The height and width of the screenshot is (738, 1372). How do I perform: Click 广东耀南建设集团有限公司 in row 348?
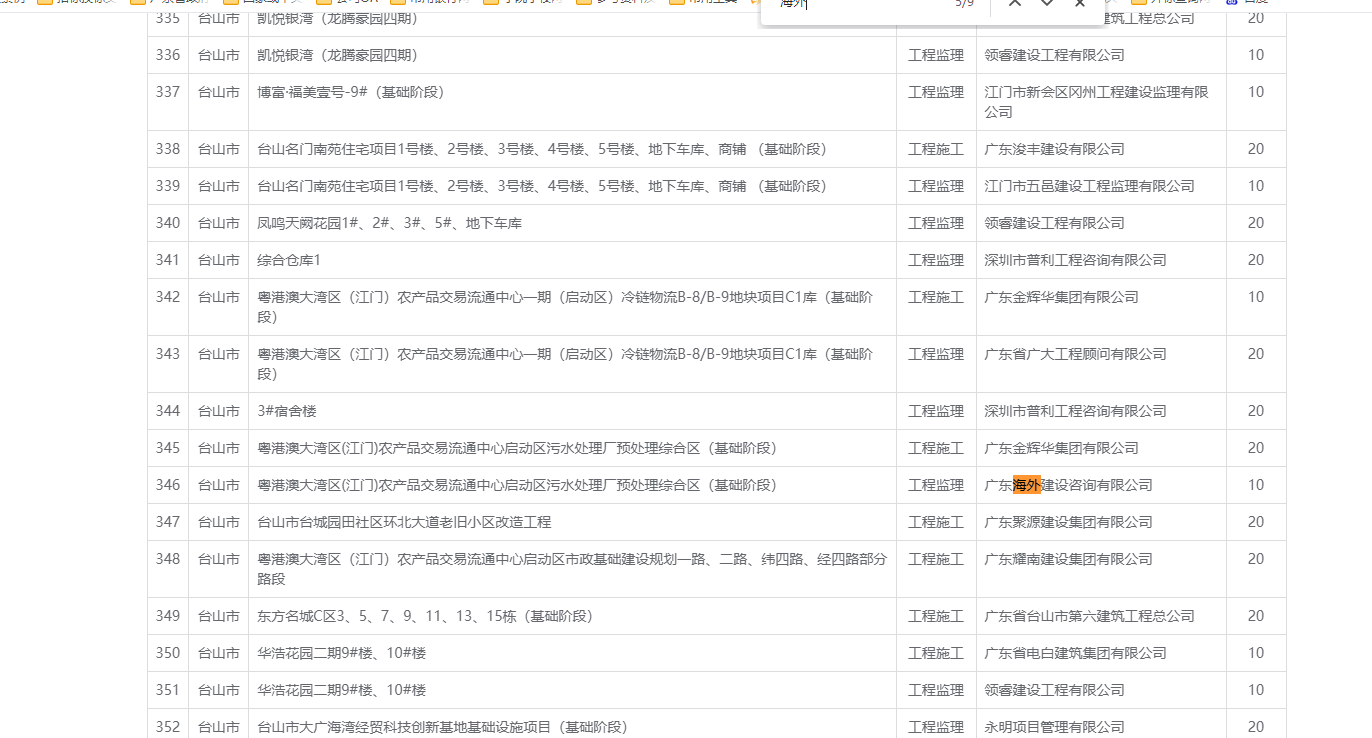(x=1068, y=559)
